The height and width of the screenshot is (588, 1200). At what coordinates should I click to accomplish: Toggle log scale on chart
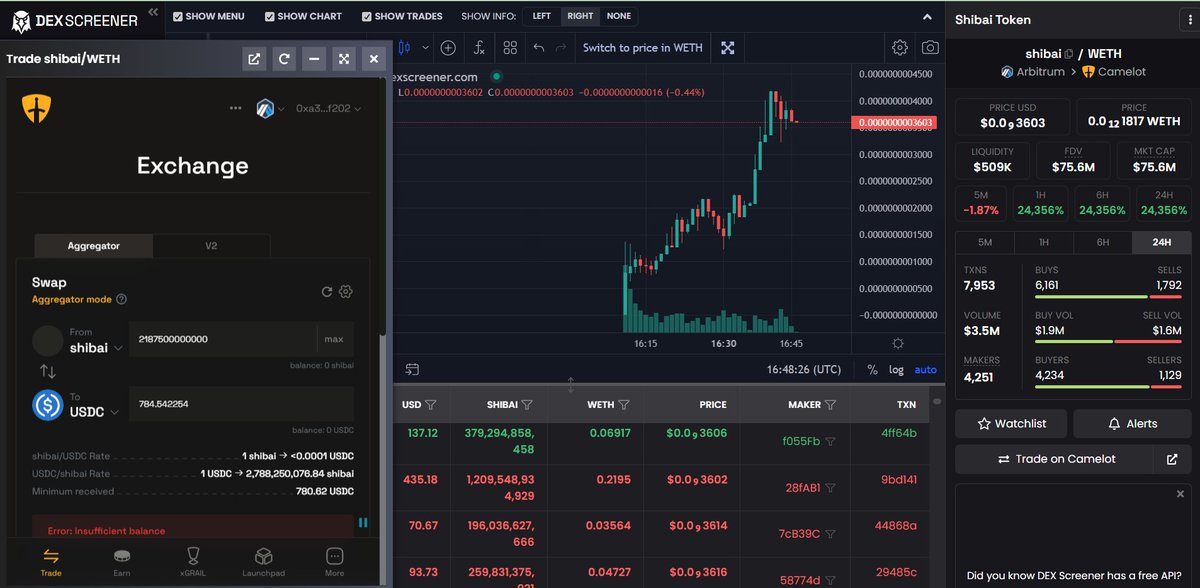pyautogui.click(x=896, y=369)
